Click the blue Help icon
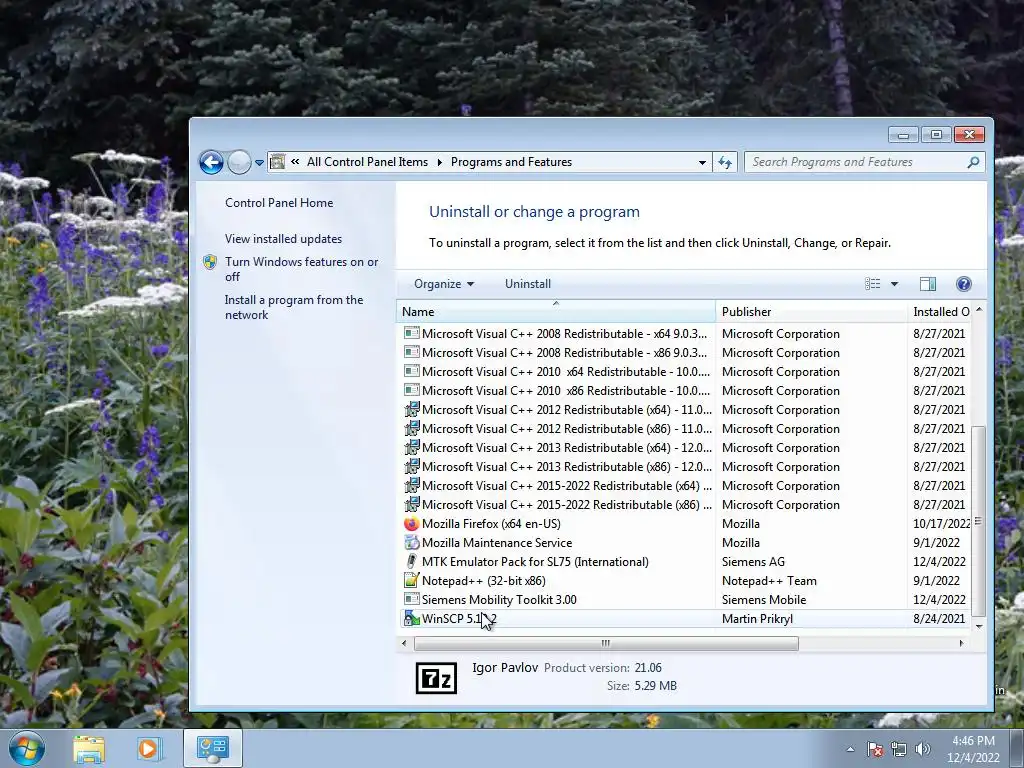Image resolution: width=1024 pixels, height=768 pixels. pyautogui.click(x=963, y=283)
